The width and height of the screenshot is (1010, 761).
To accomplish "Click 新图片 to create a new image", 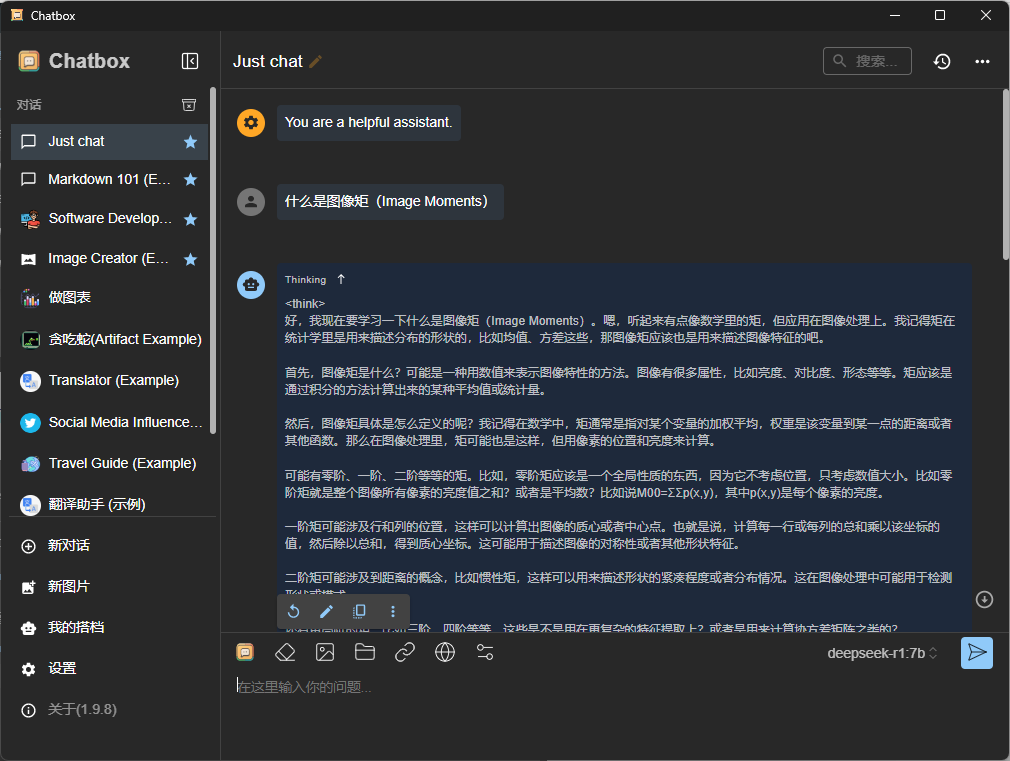I will 68,587.
